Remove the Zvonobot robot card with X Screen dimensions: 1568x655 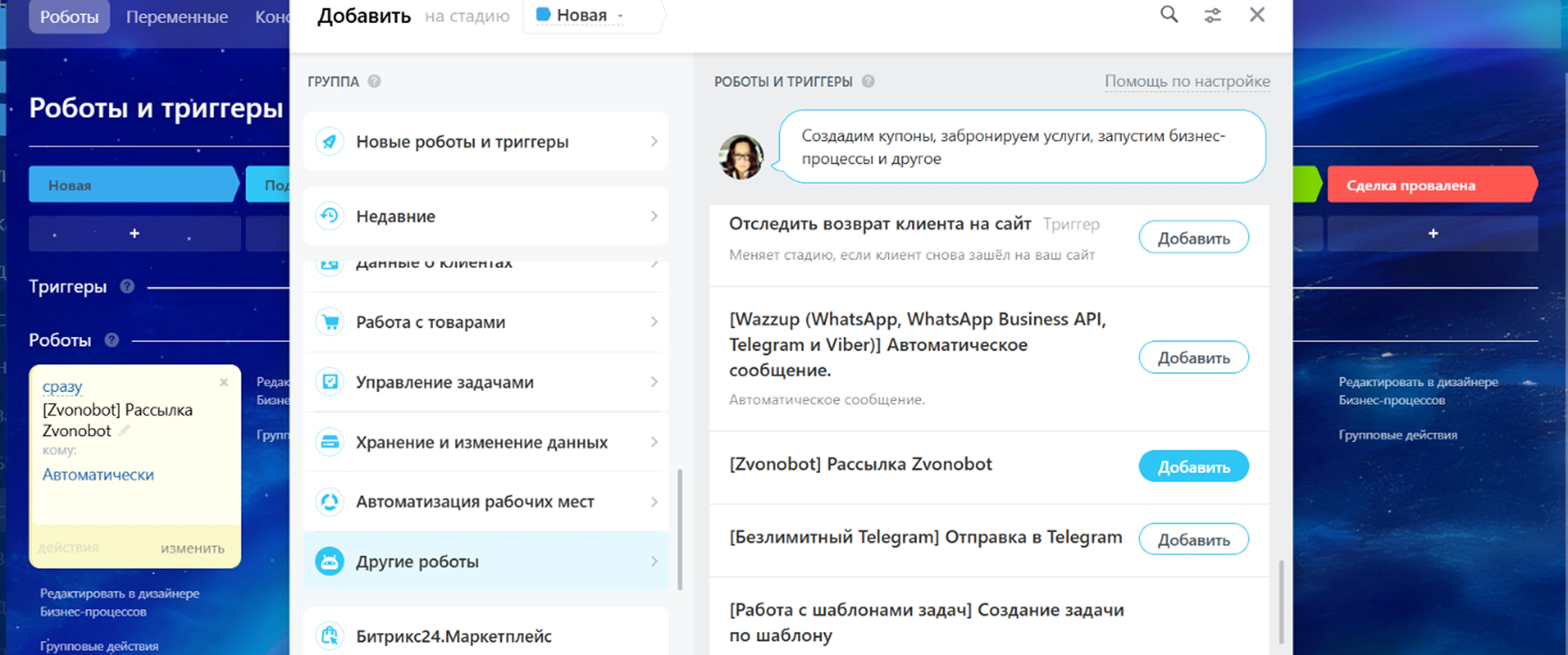tap(224, 382)
